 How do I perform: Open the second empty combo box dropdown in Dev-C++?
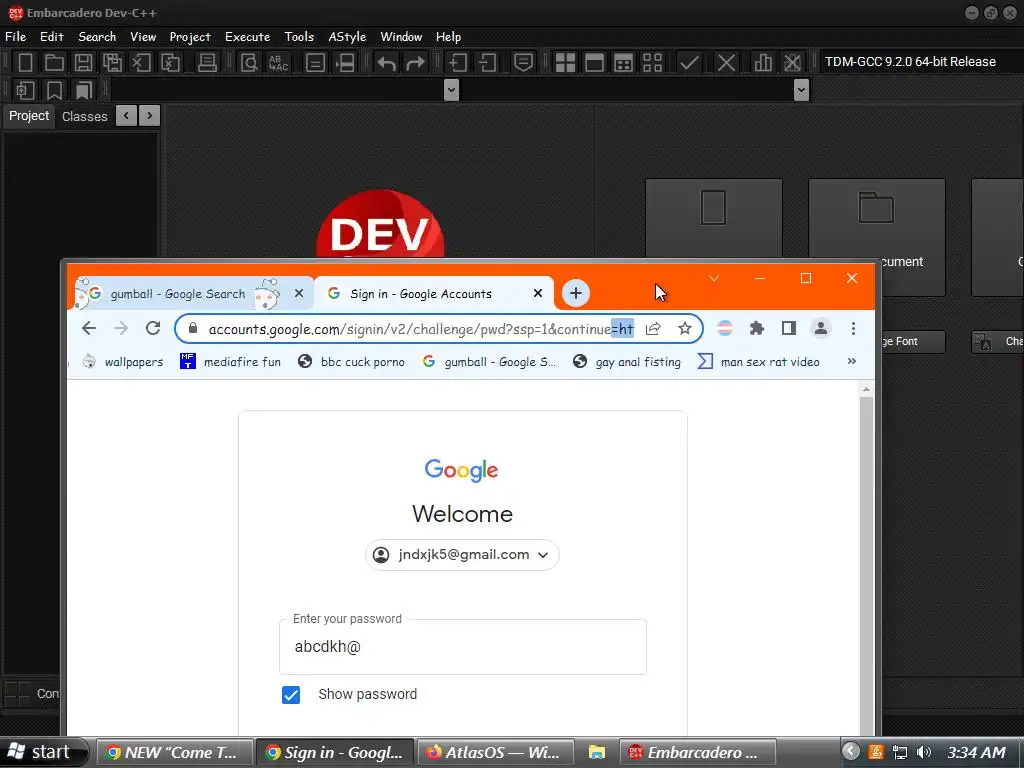pos(801,89)
